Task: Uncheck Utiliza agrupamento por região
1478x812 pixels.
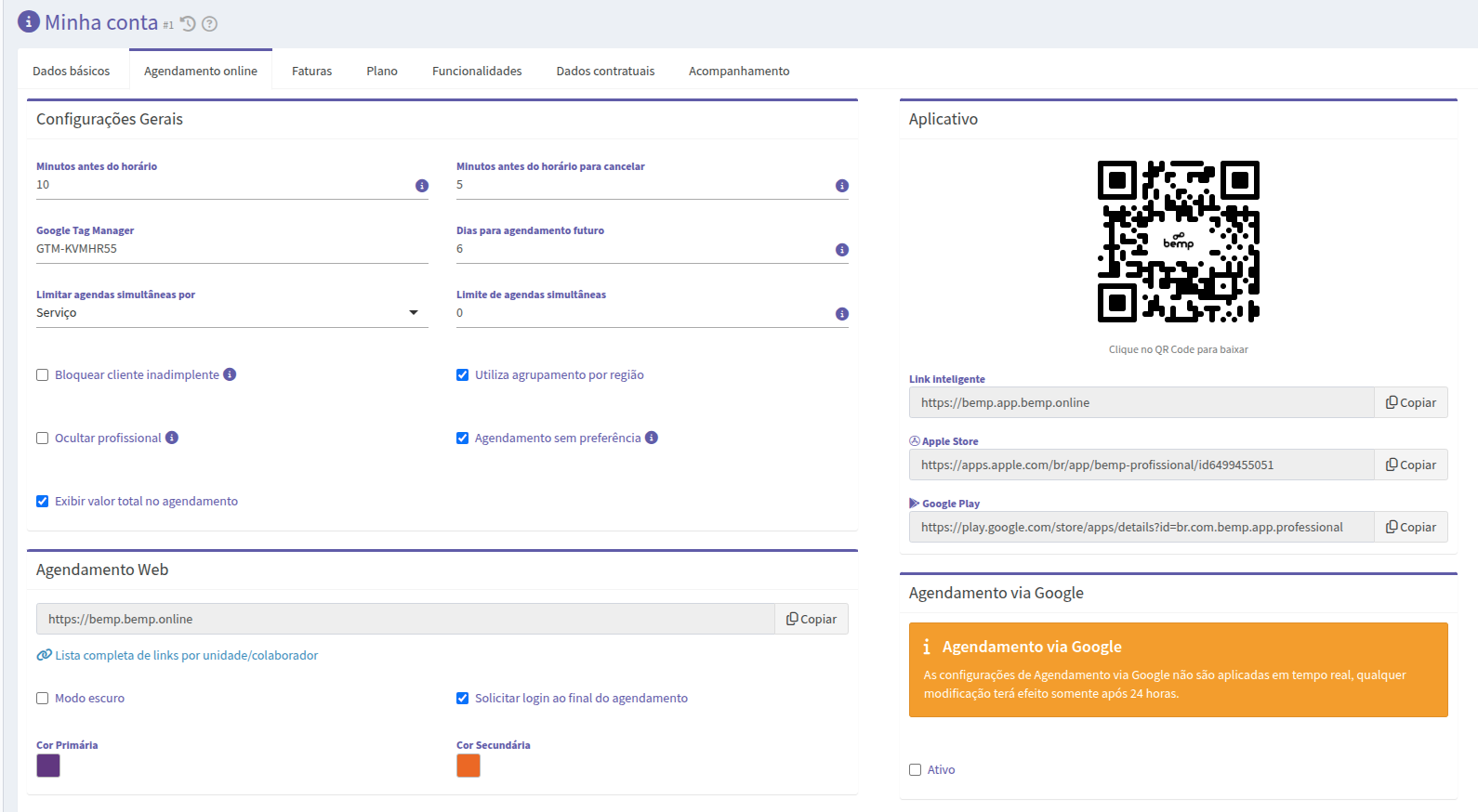Action: click(x=463, y=375)
